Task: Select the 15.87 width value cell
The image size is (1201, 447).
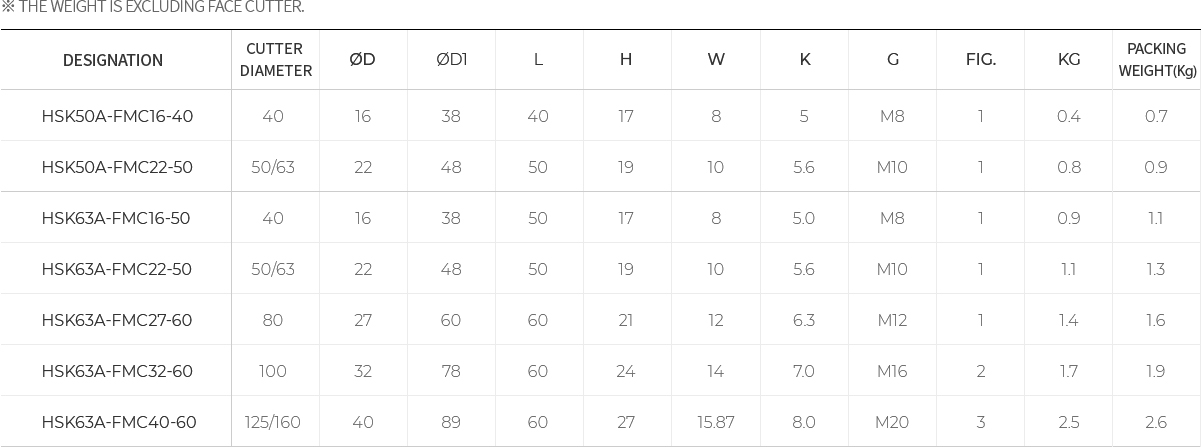Action: 715,423
